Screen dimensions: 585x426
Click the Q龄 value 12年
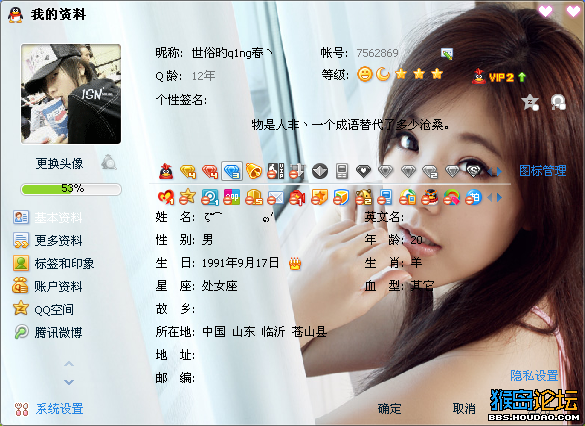tap(203, 76)
